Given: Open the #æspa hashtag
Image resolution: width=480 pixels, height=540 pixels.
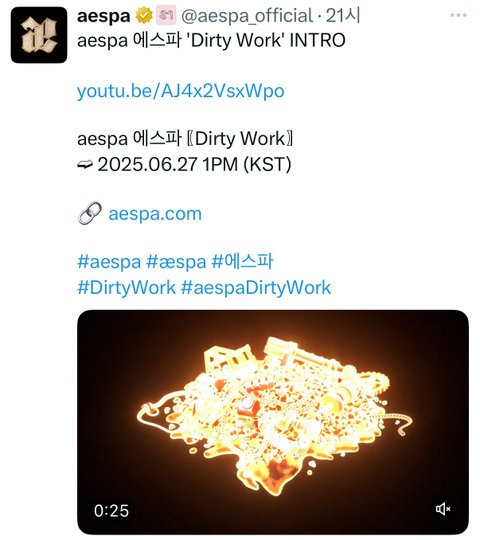Looking at the screenshot, I should [176, 261].
